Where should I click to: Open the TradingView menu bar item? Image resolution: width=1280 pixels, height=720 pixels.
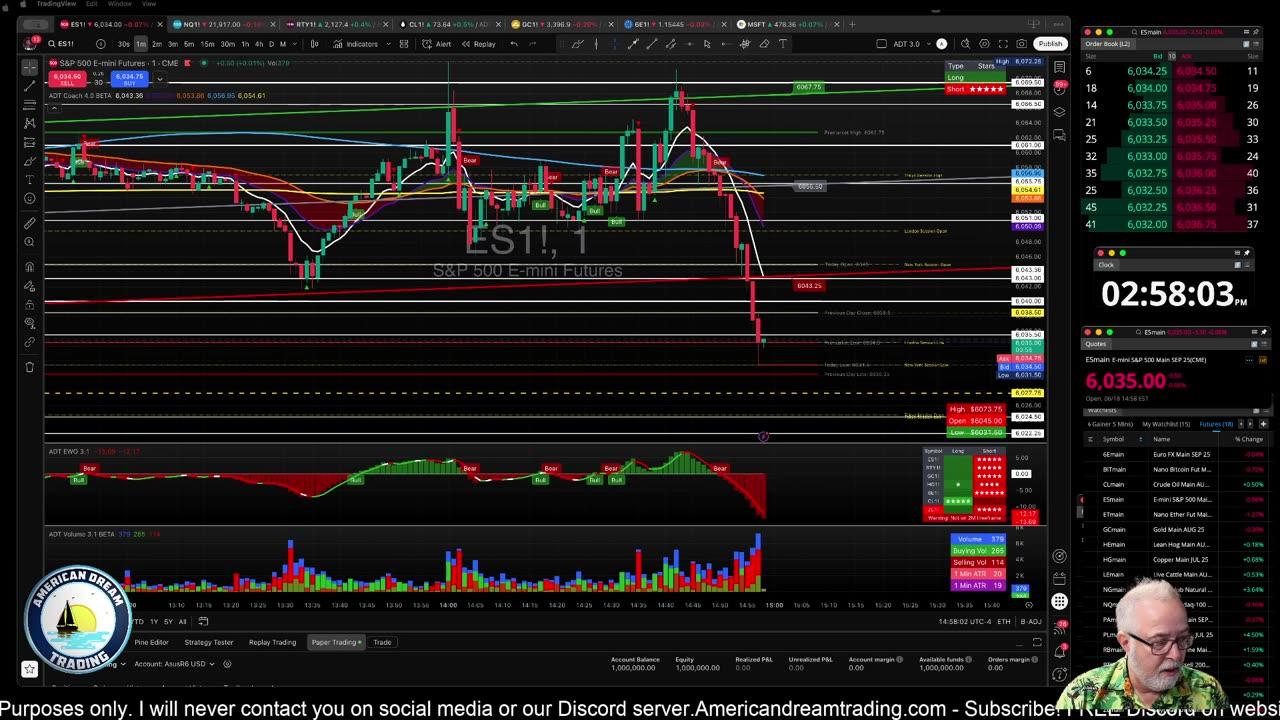(x=56, y=4)
